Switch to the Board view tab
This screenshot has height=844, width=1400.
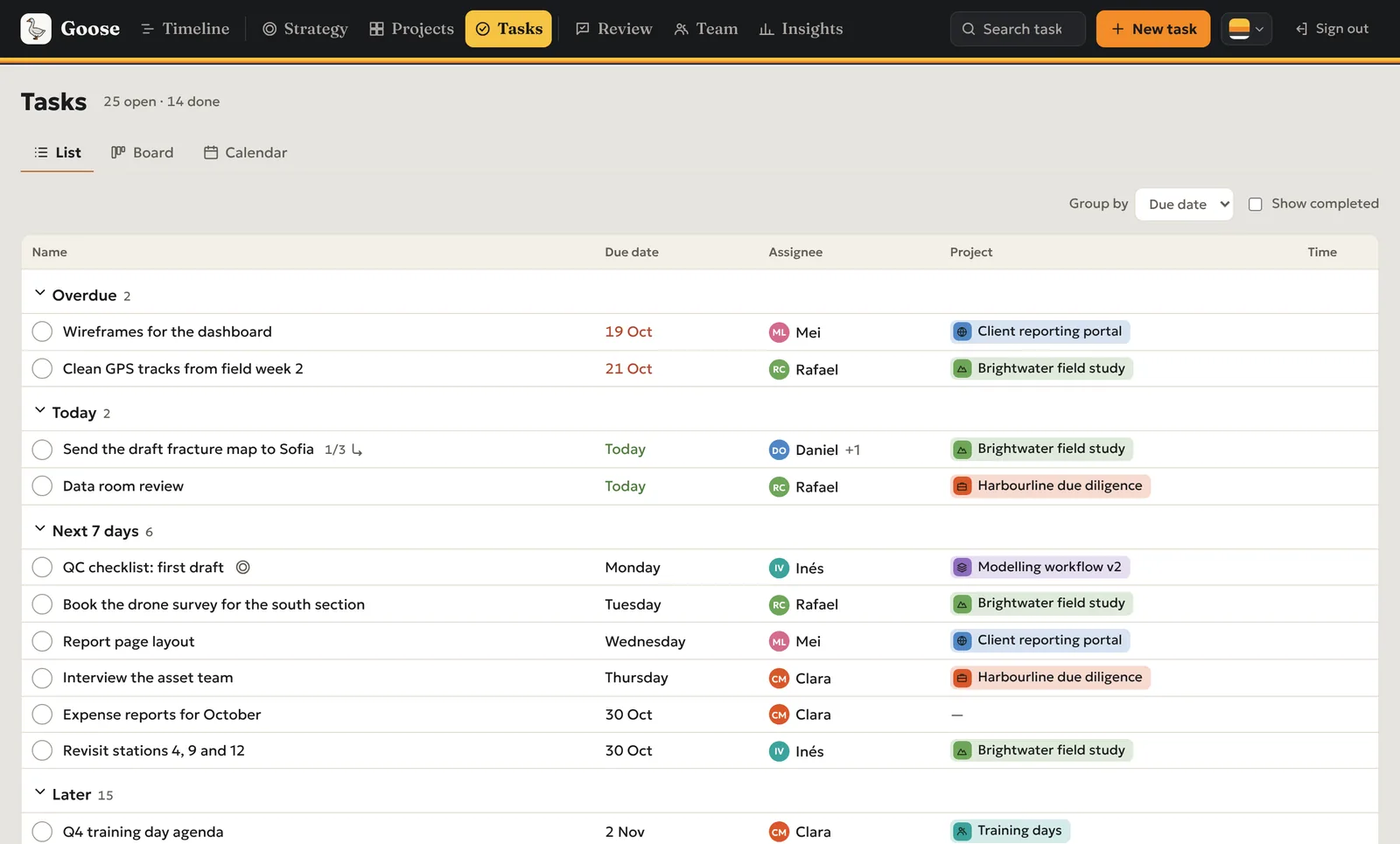(x=142, y=152)
